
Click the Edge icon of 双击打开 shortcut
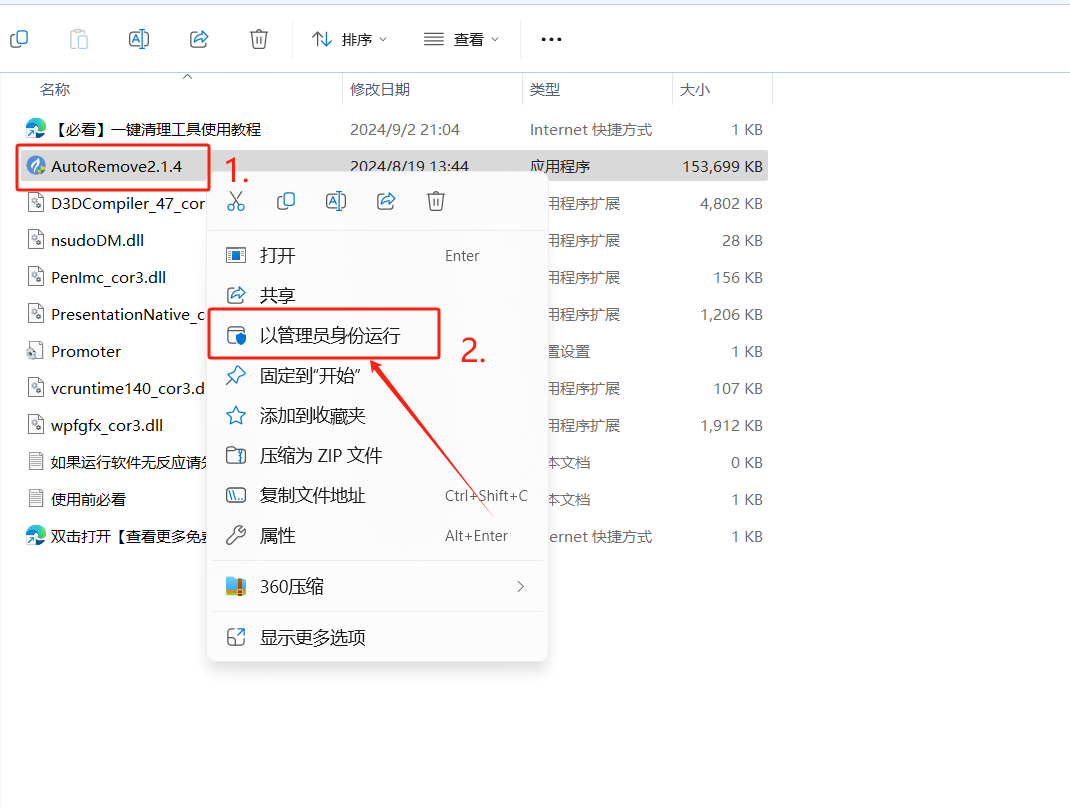[x=35, y=535]
